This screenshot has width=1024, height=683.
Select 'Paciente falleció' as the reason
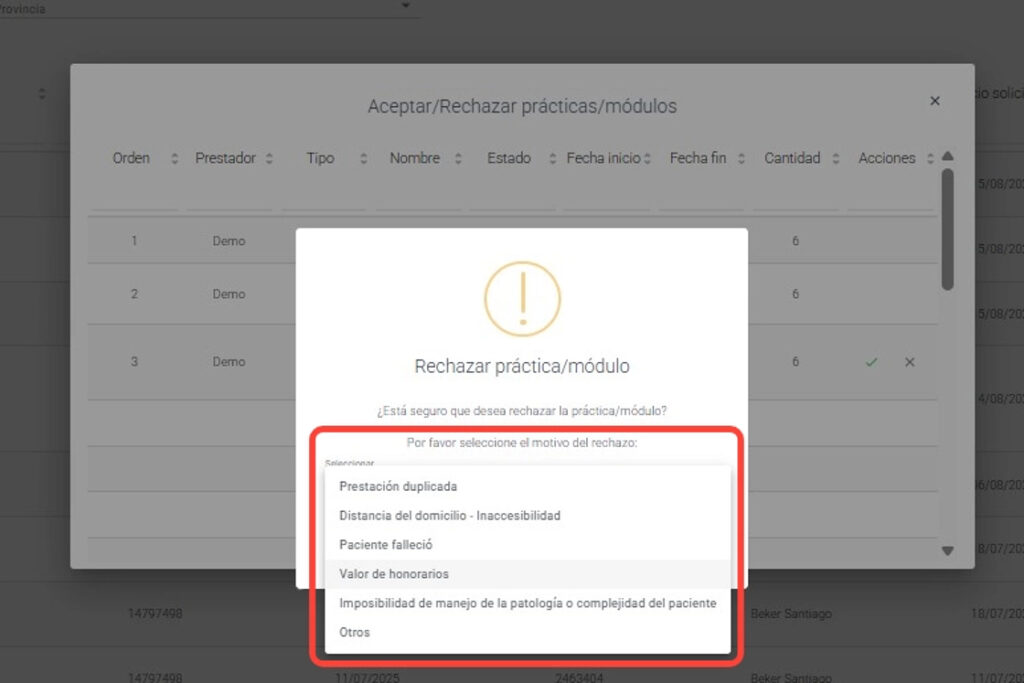[385, 545]
